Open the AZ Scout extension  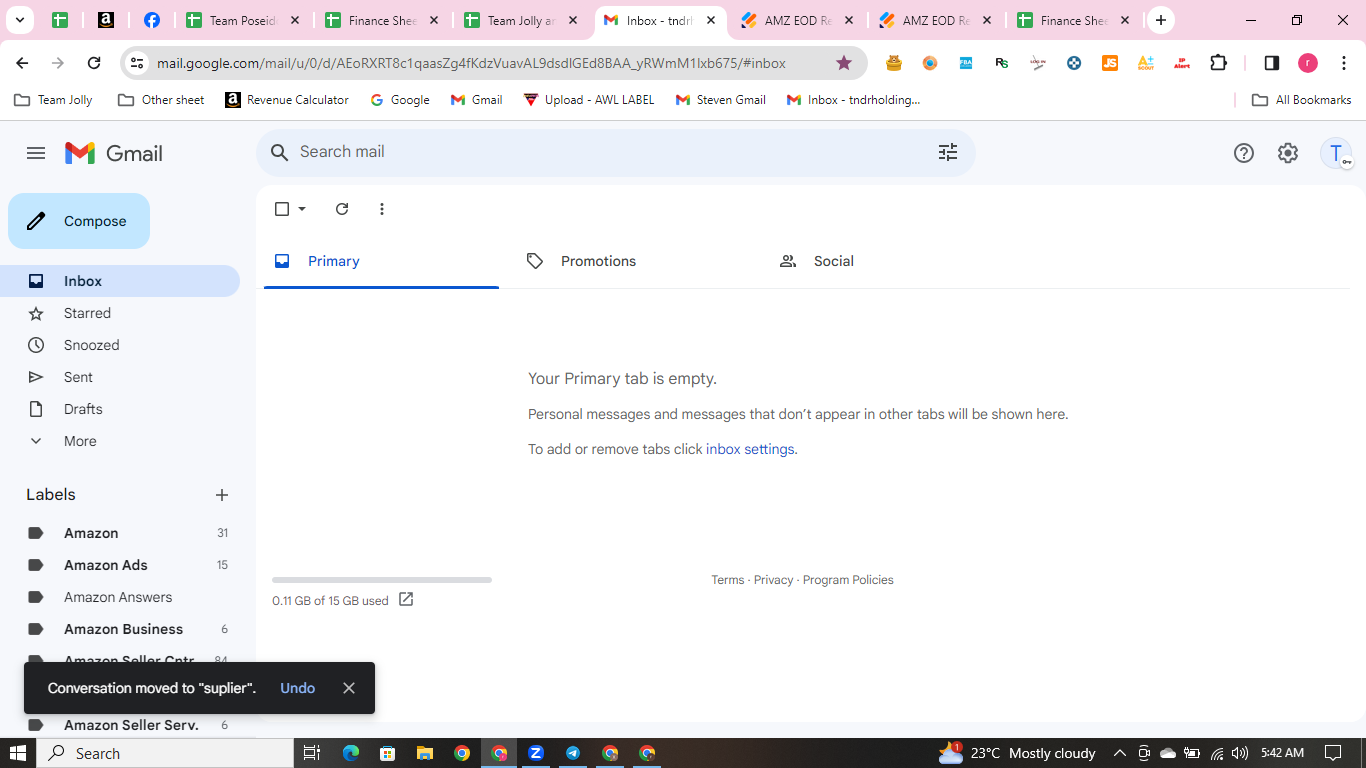1146,63
